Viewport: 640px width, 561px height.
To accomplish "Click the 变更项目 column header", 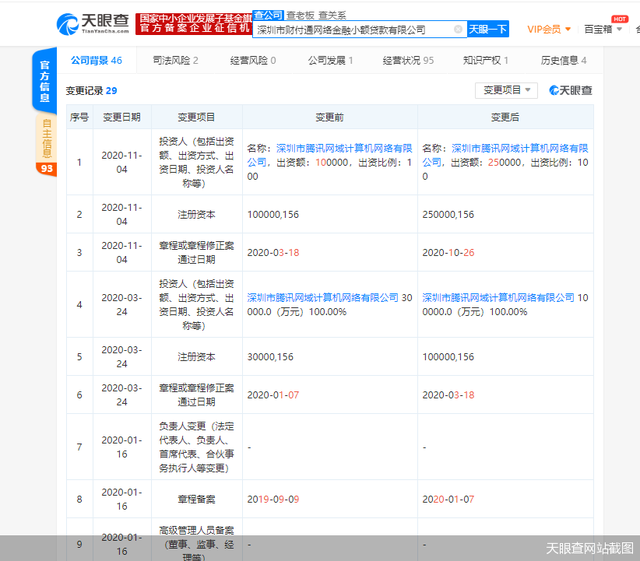I will (196, 117).
